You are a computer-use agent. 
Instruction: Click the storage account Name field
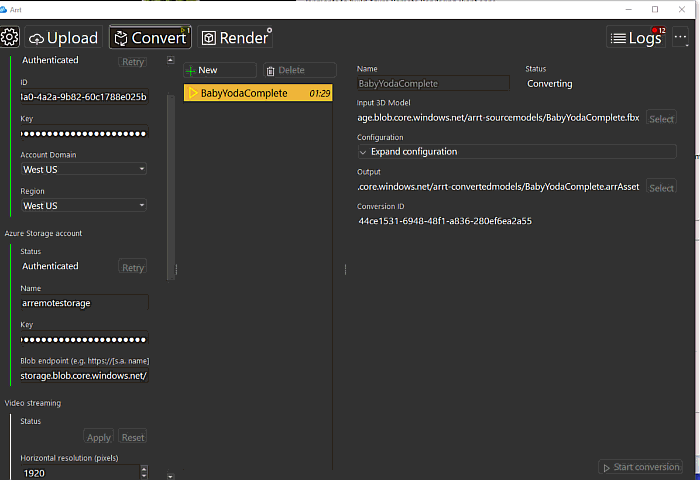84,302
